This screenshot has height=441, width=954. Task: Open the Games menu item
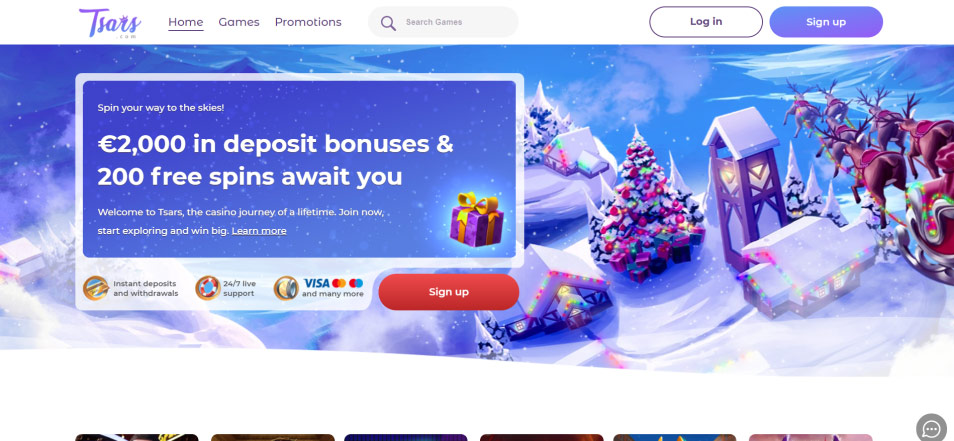tap(238, 23)
